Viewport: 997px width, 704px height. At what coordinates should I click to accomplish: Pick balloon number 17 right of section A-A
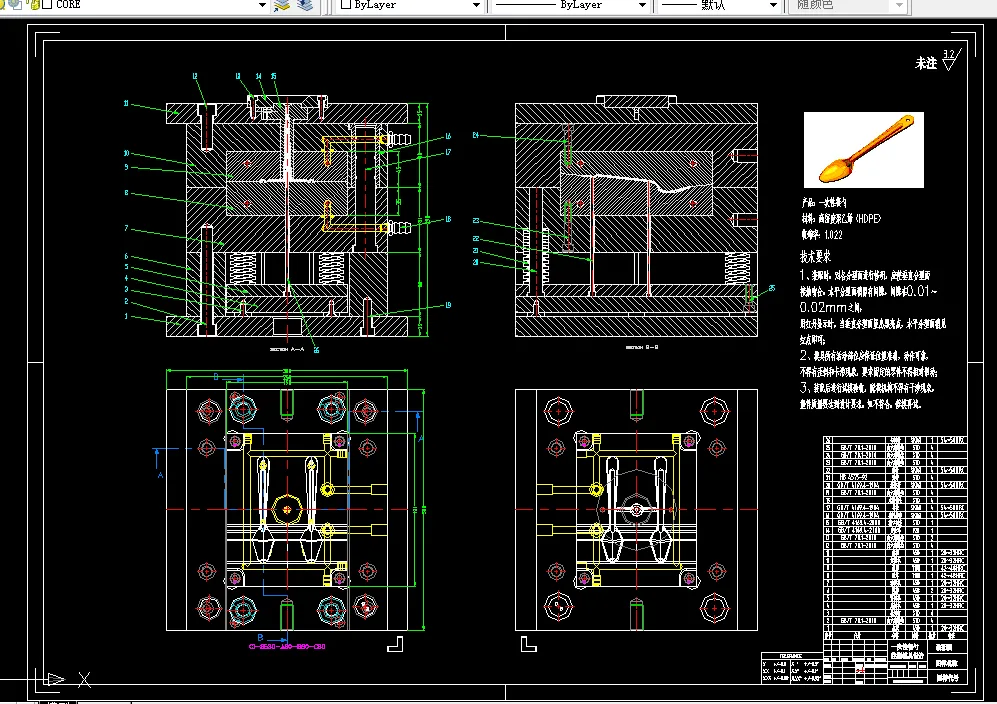(x=448, y=152)
